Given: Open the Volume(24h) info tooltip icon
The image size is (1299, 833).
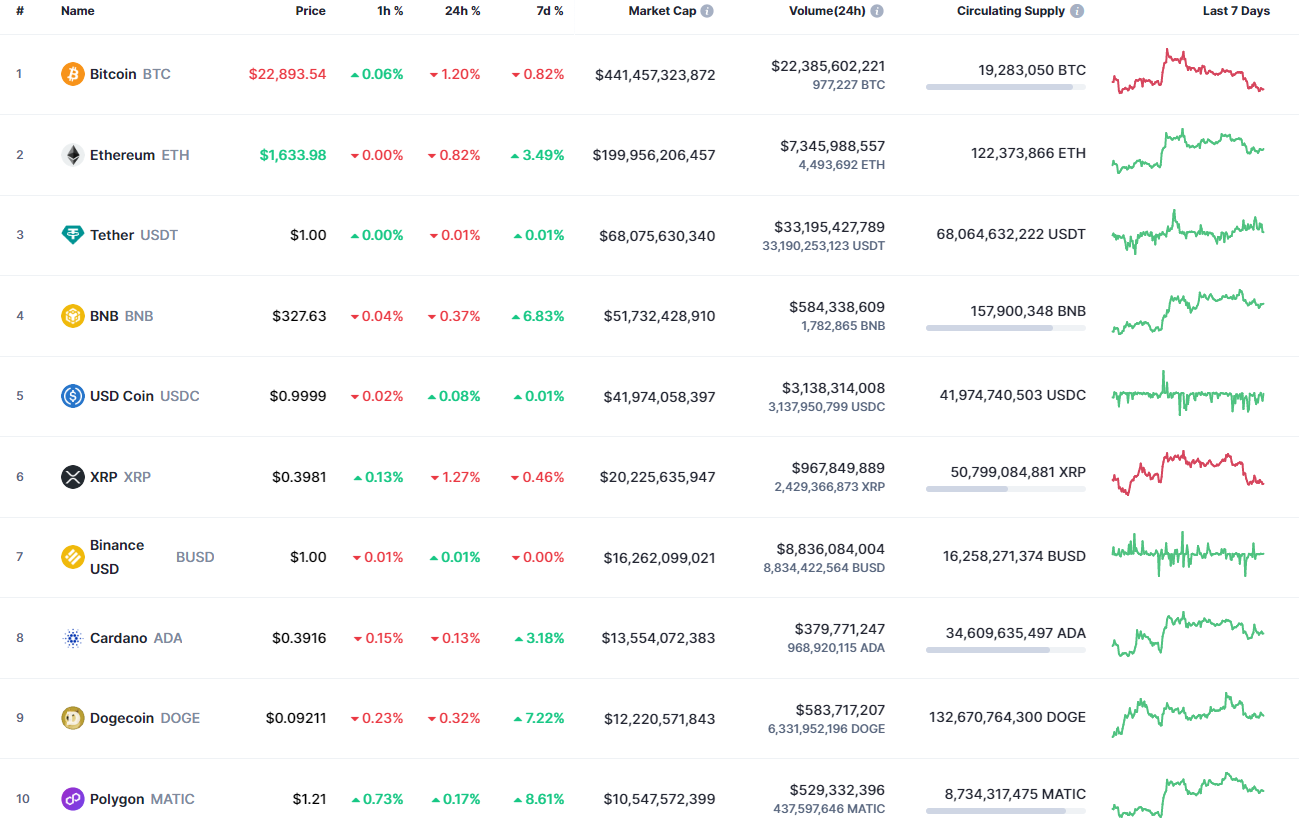Looking at the screenshot, I should [876, 11].
